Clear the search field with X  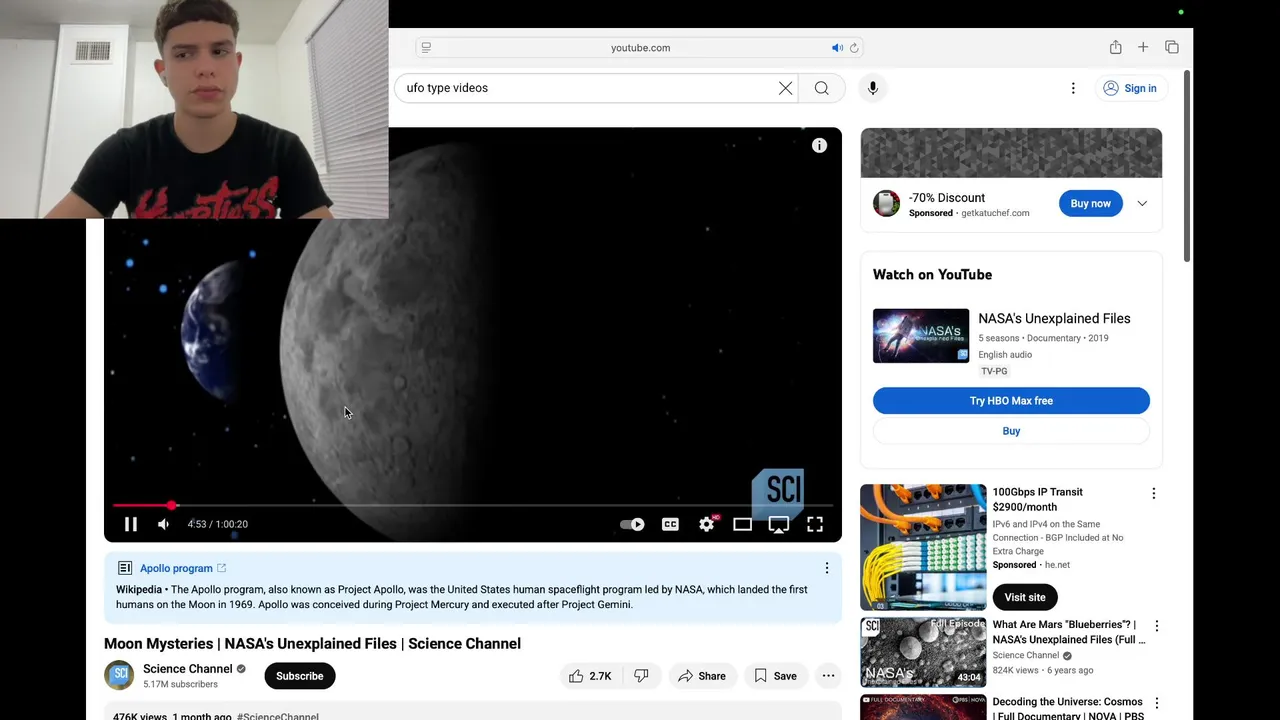pyautogui.click(x=786, y=88)
